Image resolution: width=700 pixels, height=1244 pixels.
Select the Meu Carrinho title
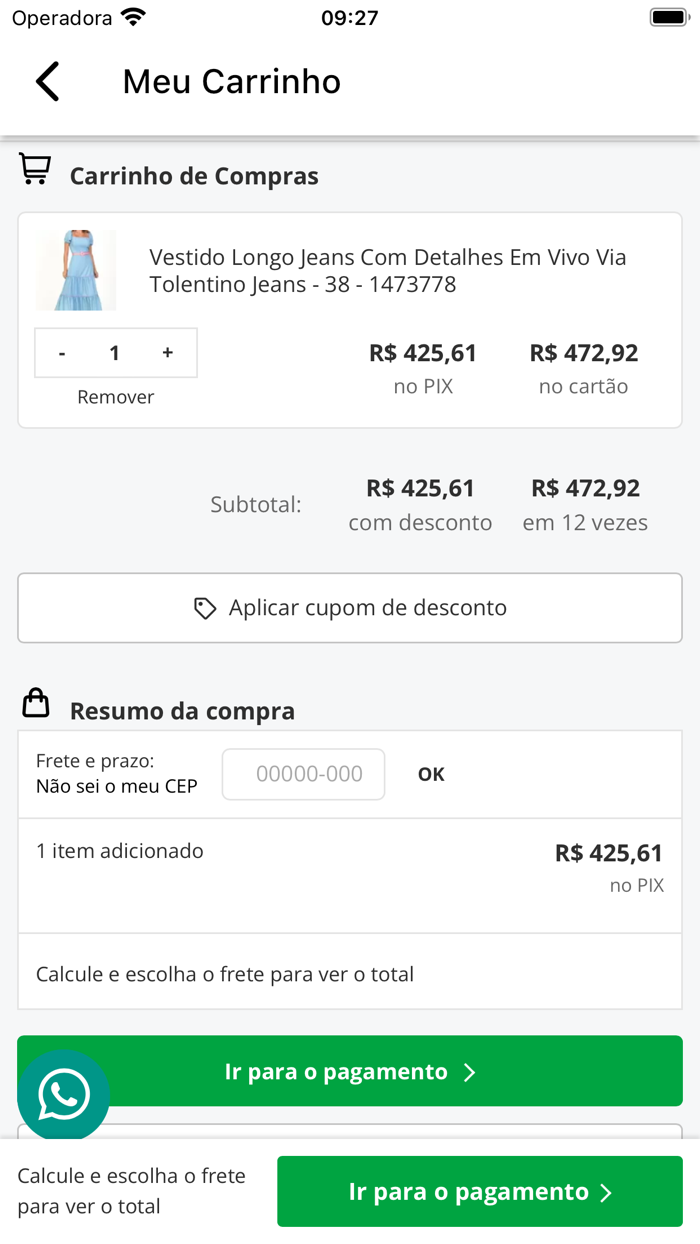[x=230, y=81]
